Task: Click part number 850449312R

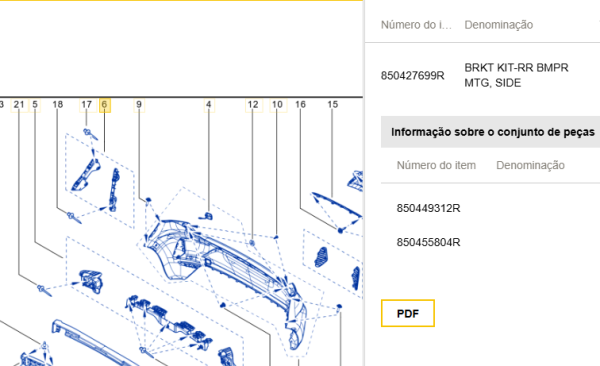Action: 429,208
